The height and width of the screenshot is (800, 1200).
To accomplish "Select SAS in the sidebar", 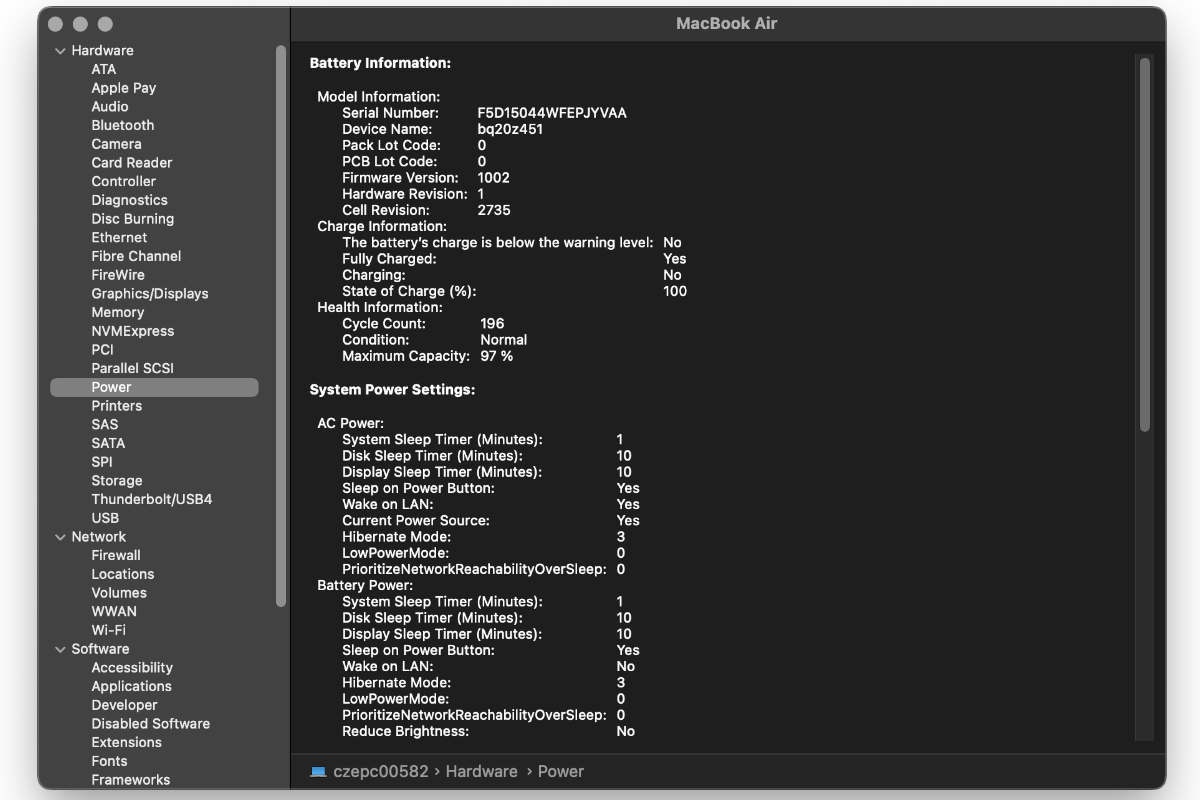I will tap(105, 424).
